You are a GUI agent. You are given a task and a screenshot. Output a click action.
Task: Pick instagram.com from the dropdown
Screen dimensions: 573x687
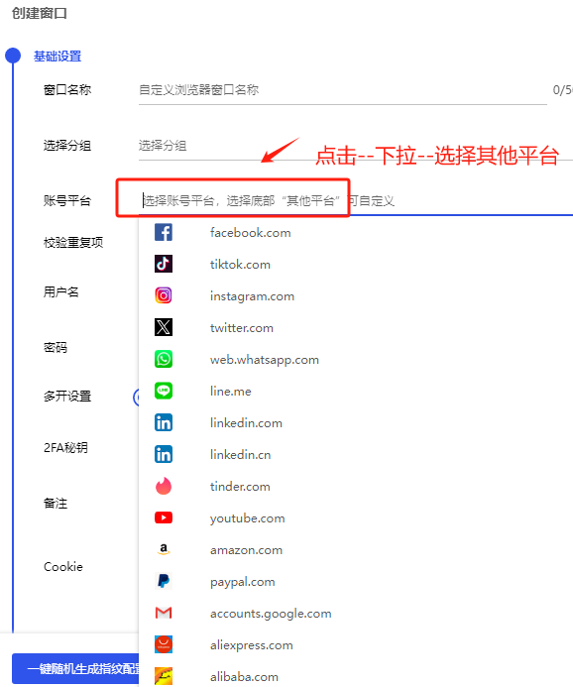[x=252, y=296]
